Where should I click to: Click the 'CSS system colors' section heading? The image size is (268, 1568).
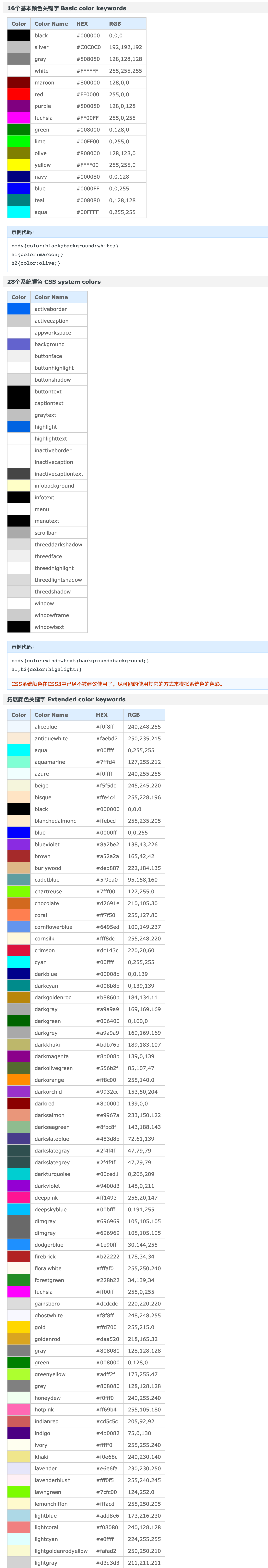tap(54, 282)
